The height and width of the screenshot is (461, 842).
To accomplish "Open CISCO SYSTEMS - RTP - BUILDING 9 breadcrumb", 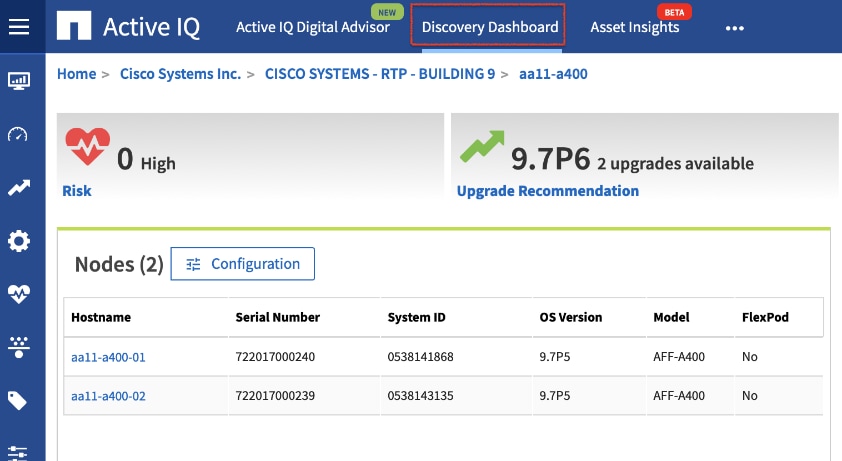I will [380, 74].
